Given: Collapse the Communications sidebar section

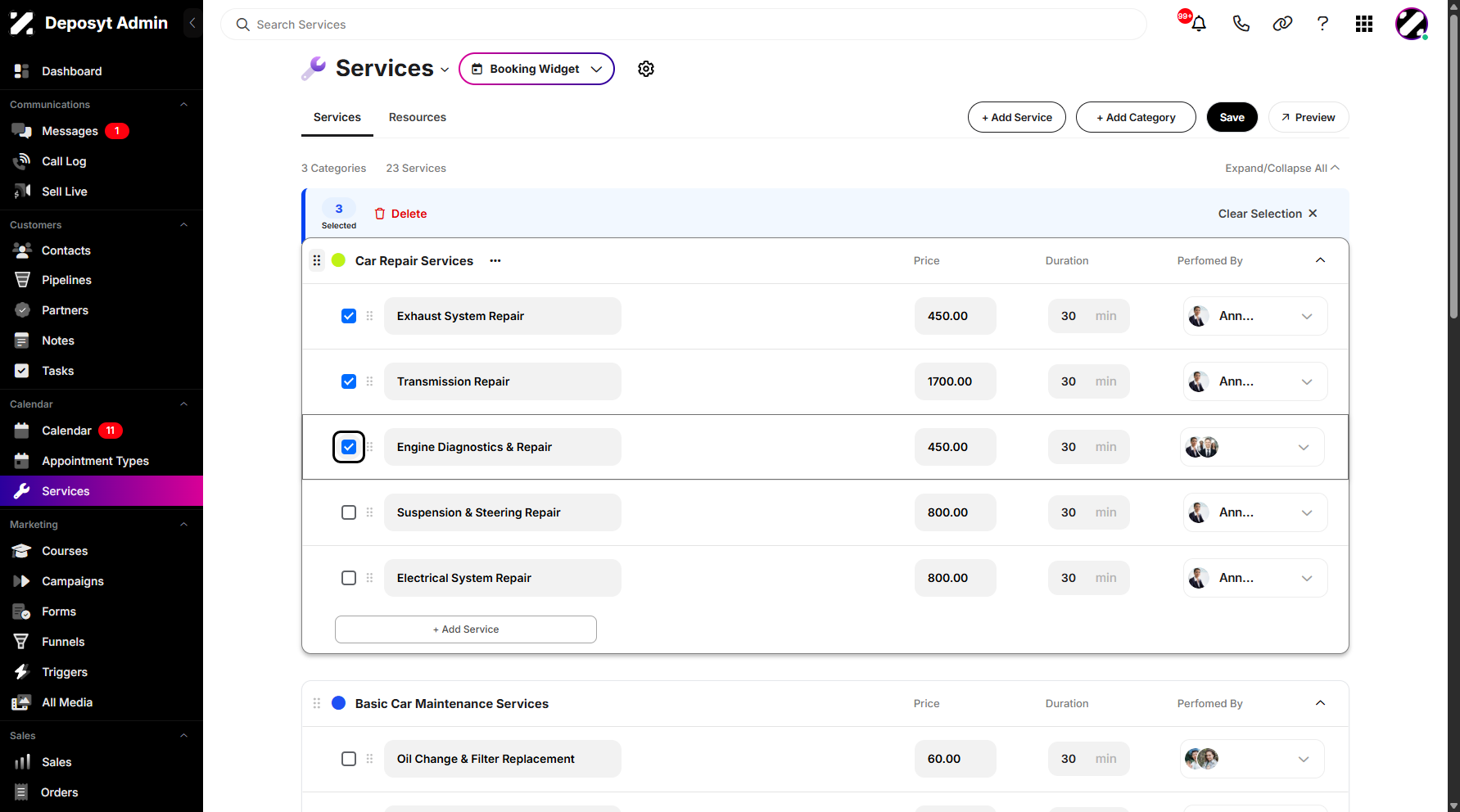Looking at the screenshot, I should pyautogui.click(x=183, y=105).
